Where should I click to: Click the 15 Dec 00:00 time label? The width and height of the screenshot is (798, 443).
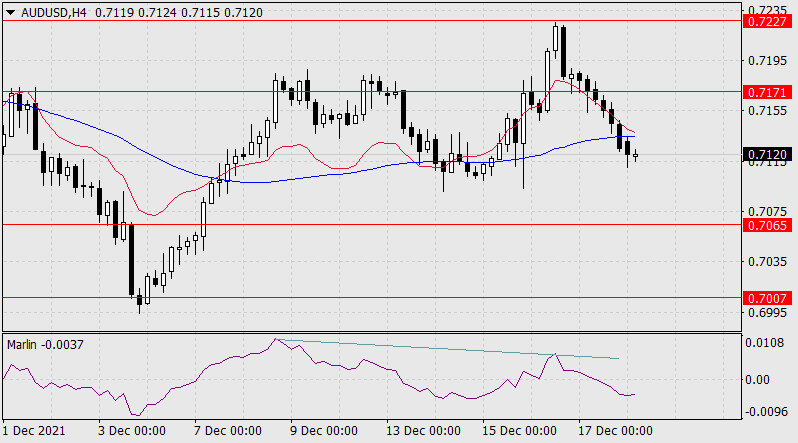519,431
